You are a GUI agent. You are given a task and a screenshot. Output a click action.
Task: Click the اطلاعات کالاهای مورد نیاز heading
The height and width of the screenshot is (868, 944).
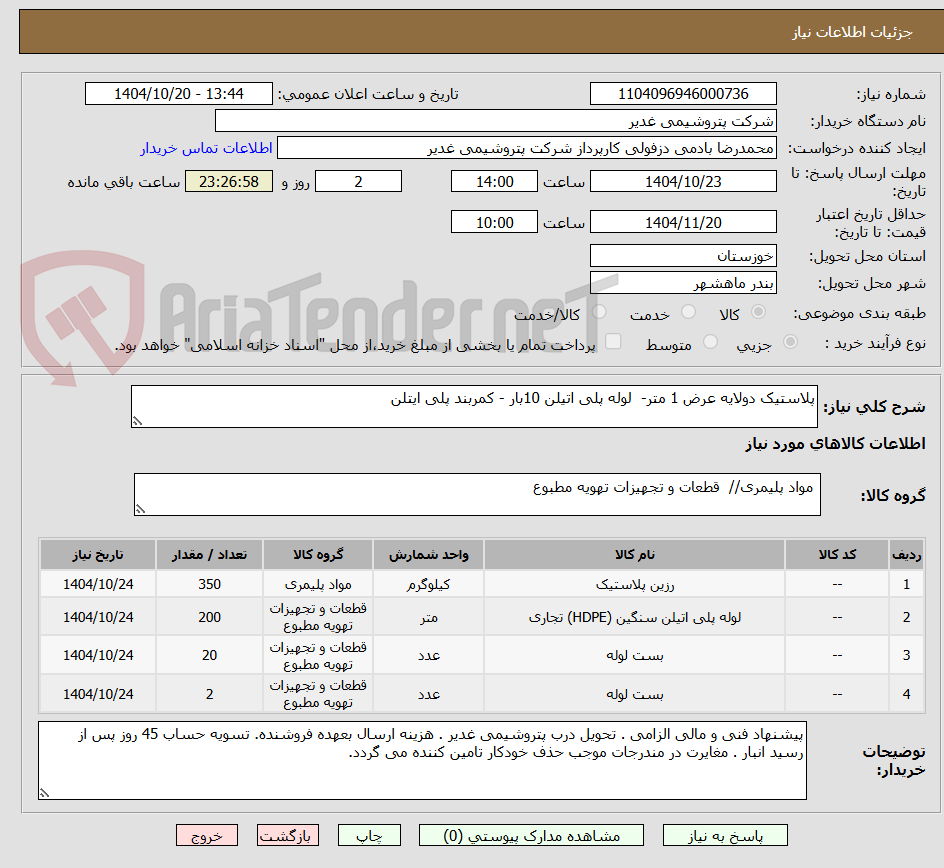click(x=836, y=444)
